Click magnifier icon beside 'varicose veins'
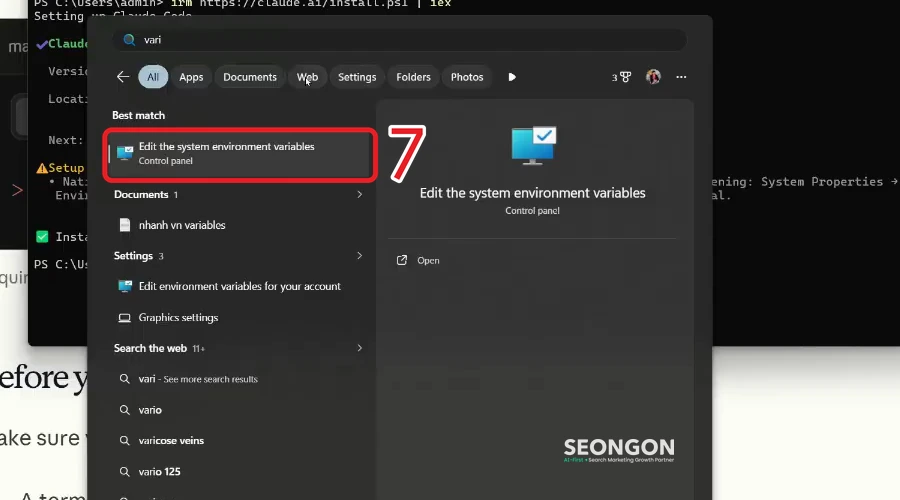 coord(125,441)
